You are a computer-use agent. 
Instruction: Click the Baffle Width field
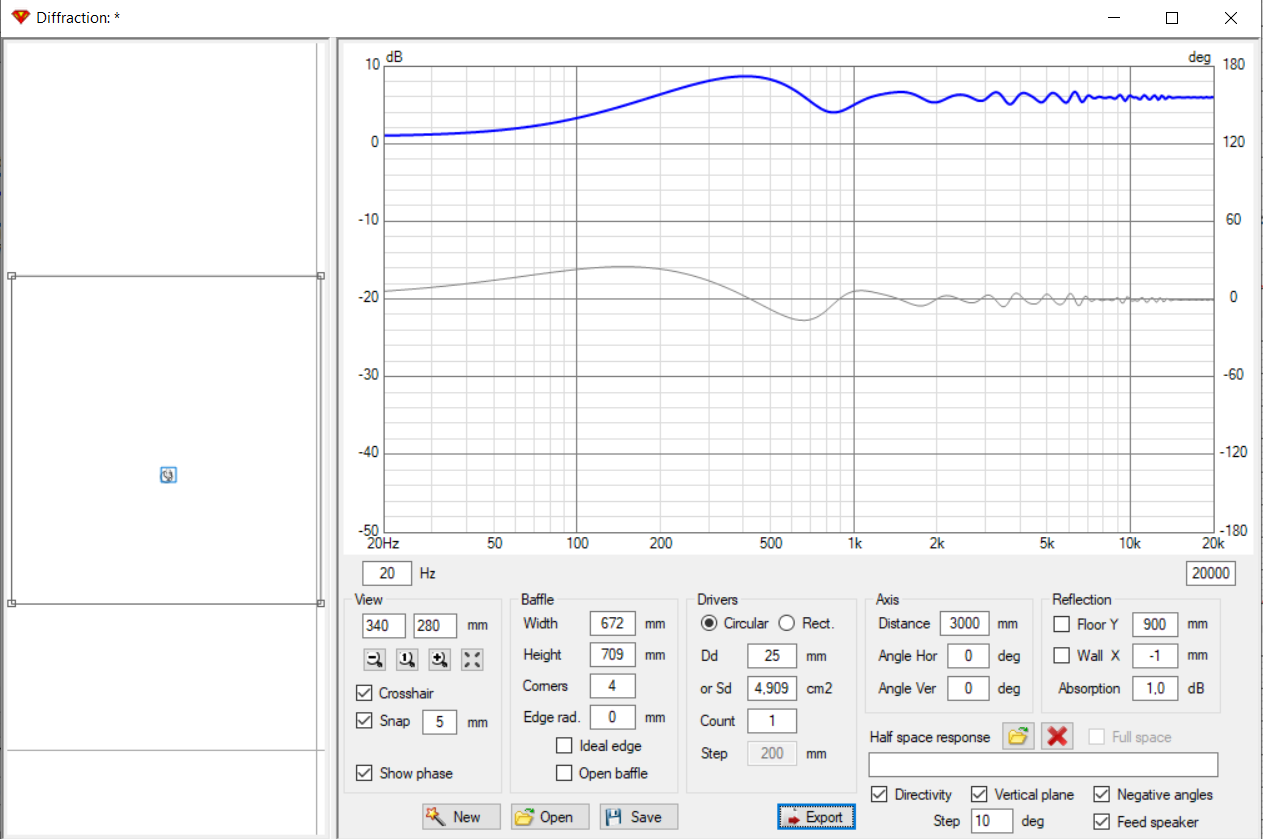pyautogui.click(x=612, y=623)
